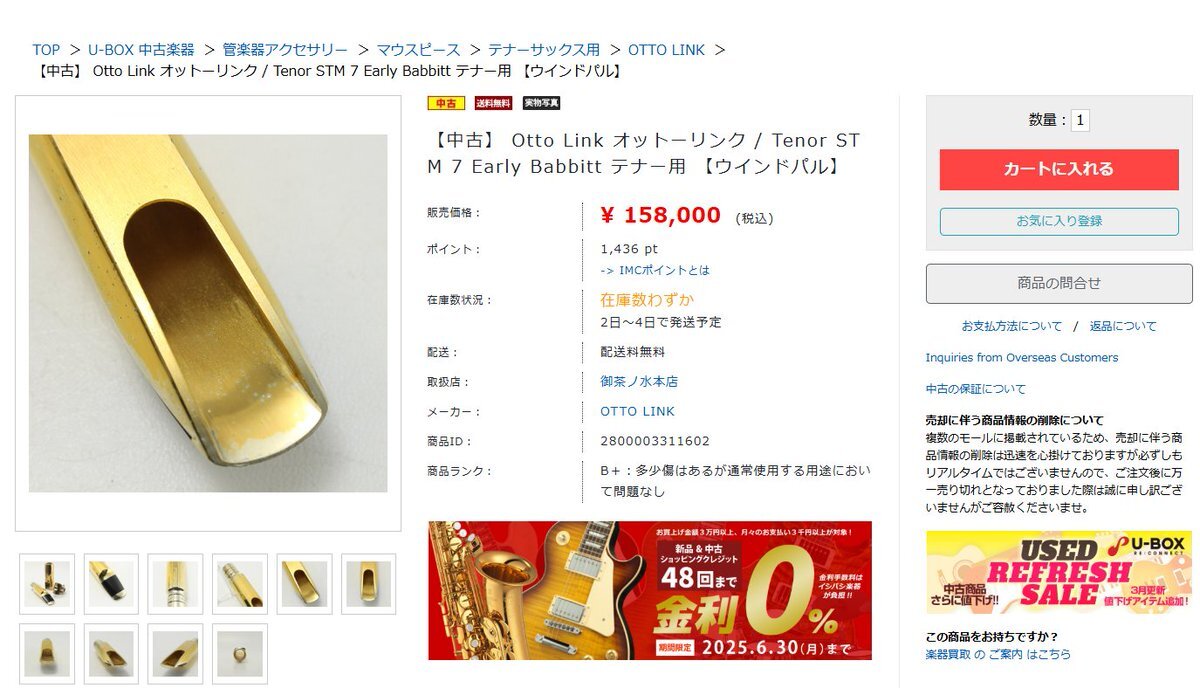Add the item with カートに入れる
Image resolution: width=1200 pixels, height=688 pixels.
1059,169
